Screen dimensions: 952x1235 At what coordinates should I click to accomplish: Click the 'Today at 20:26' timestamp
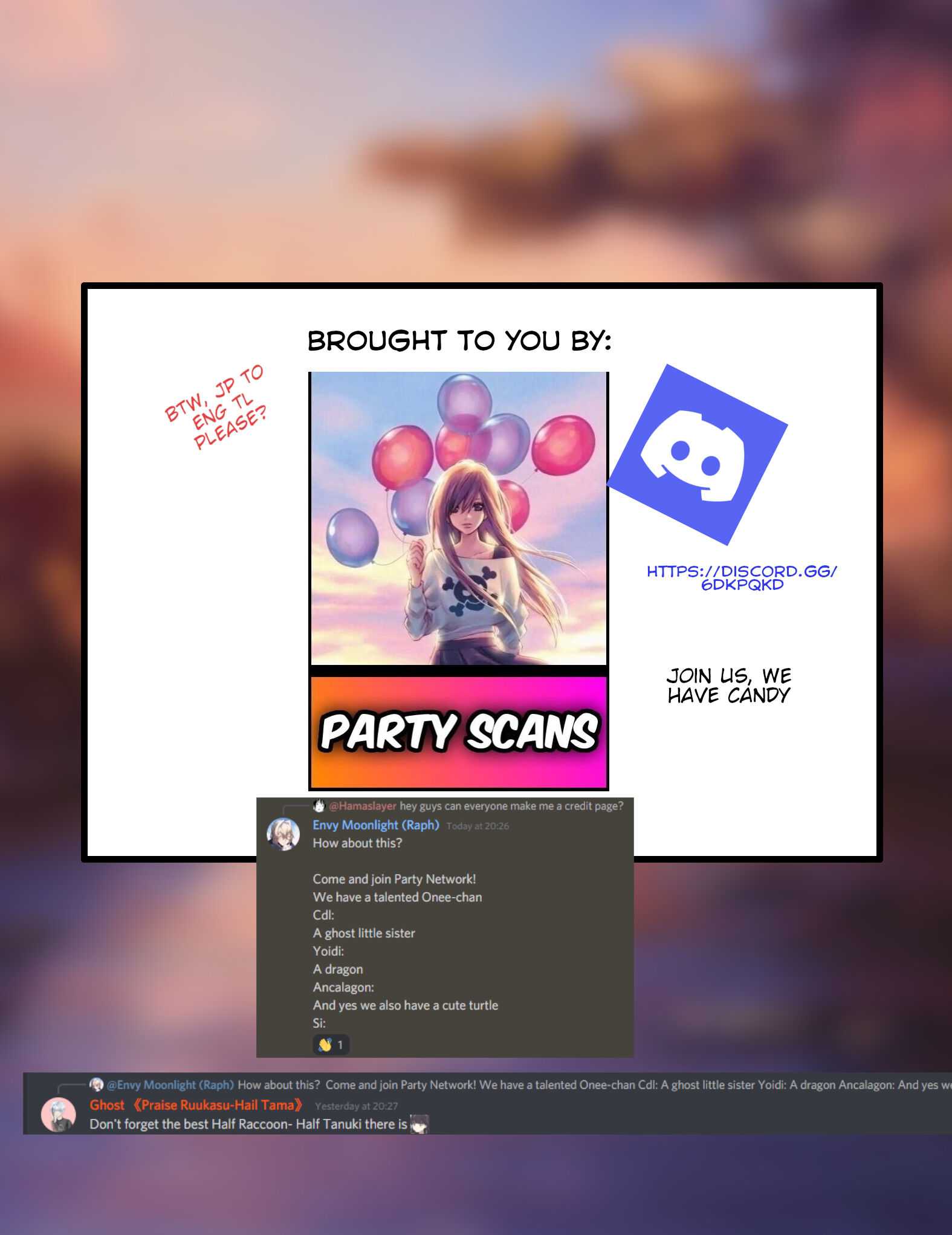[478, 826]
